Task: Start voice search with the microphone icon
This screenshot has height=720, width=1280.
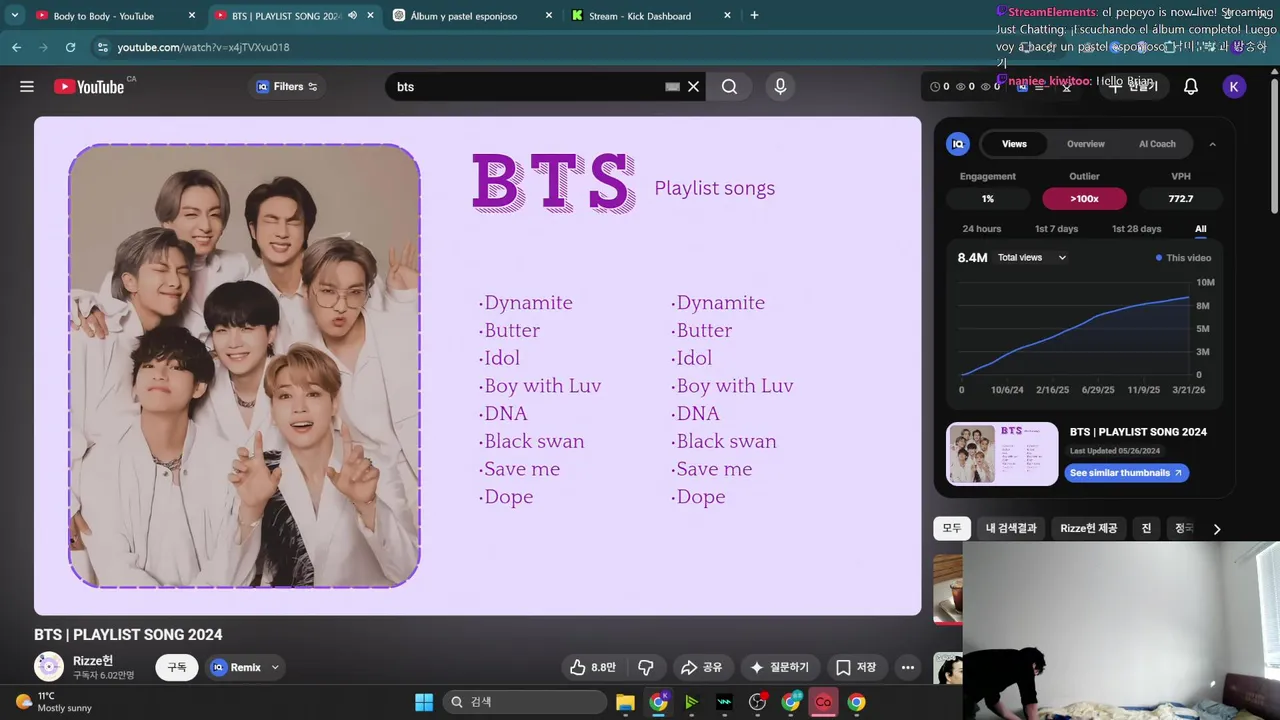Action: [x=780, y=87]
